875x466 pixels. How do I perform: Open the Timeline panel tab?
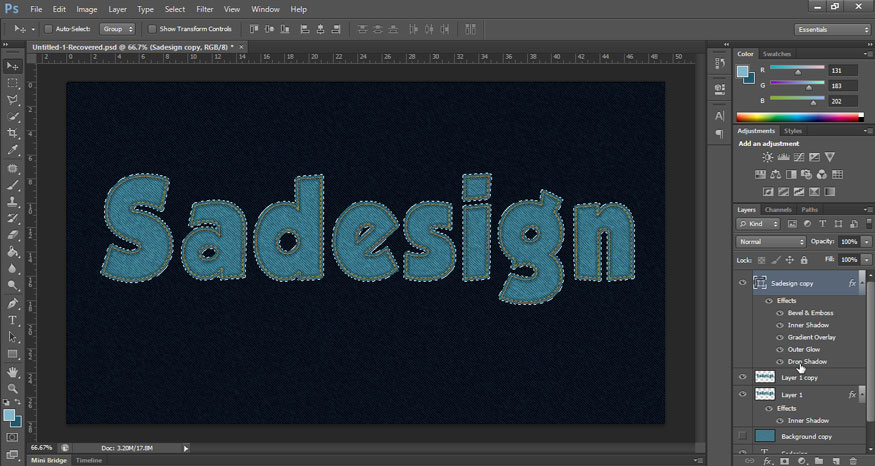tap(89, 460)
